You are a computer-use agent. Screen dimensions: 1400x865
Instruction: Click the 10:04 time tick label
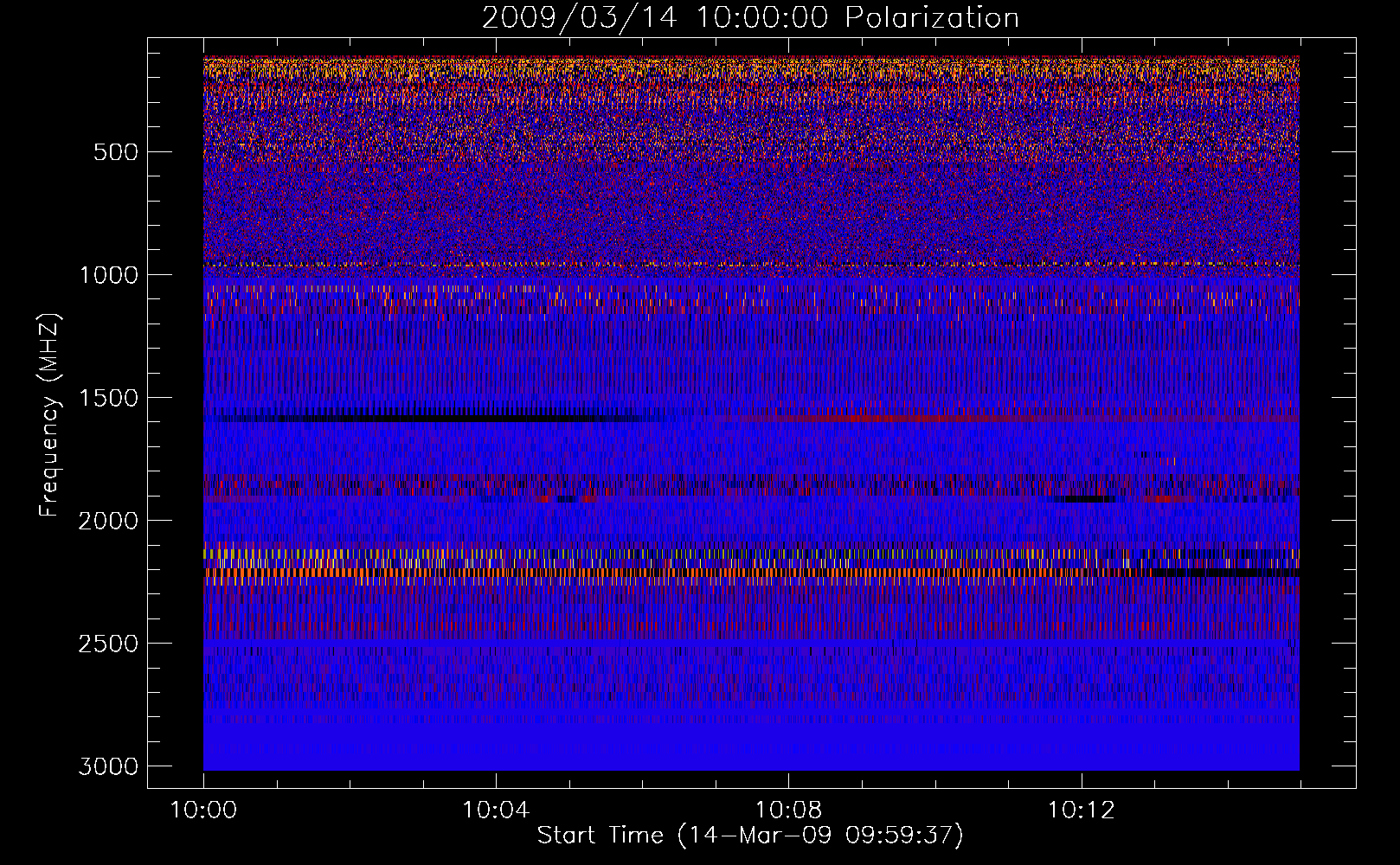tap(496, 811)
